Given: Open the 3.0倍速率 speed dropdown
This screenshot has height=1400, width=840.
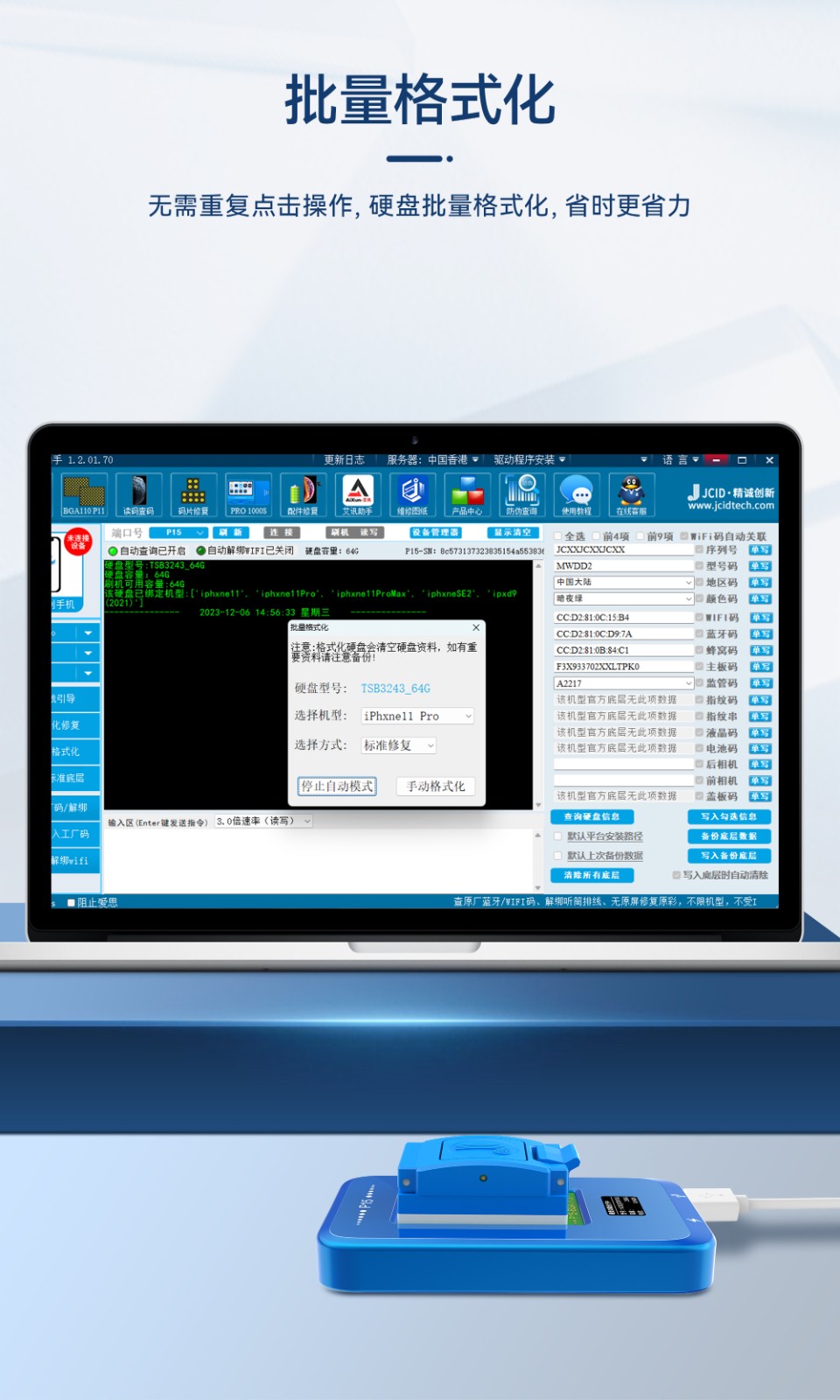Looking at the screenshot, I should pyautogui.click(x=263, y=822).
